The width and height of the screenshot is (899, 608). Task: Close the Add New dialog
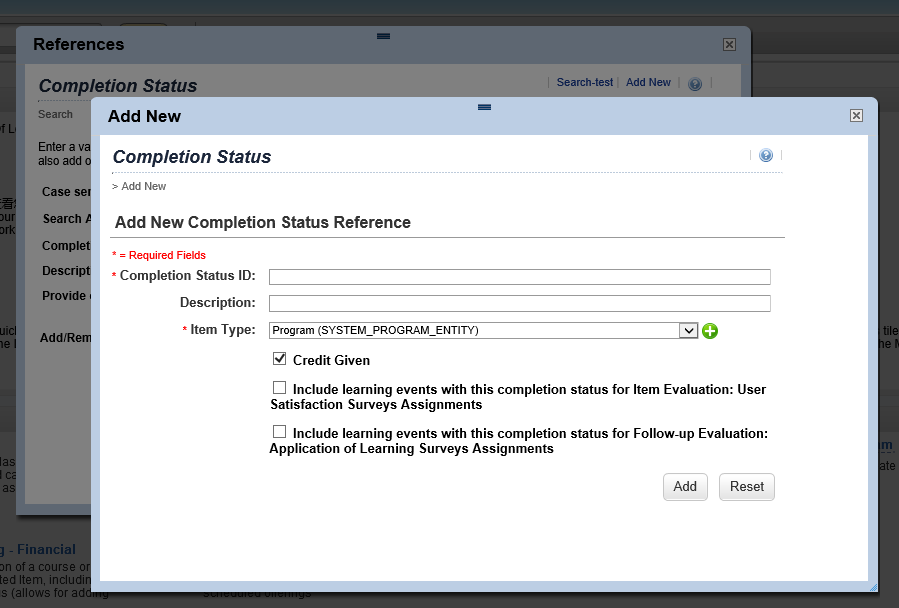pos(856,116)
